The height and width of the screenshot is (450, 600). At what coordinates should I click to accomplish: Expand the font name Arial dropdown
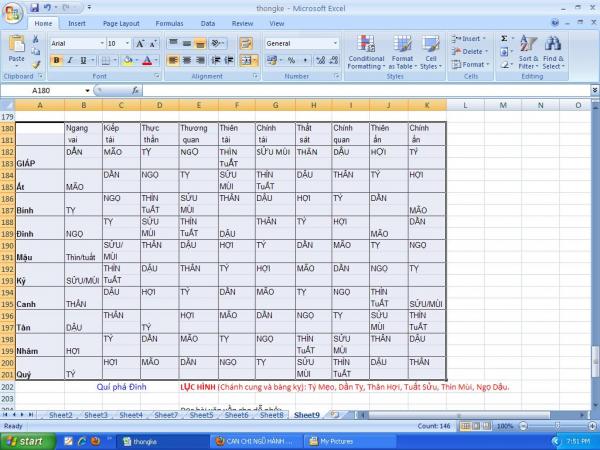click(x=101, y=44)
